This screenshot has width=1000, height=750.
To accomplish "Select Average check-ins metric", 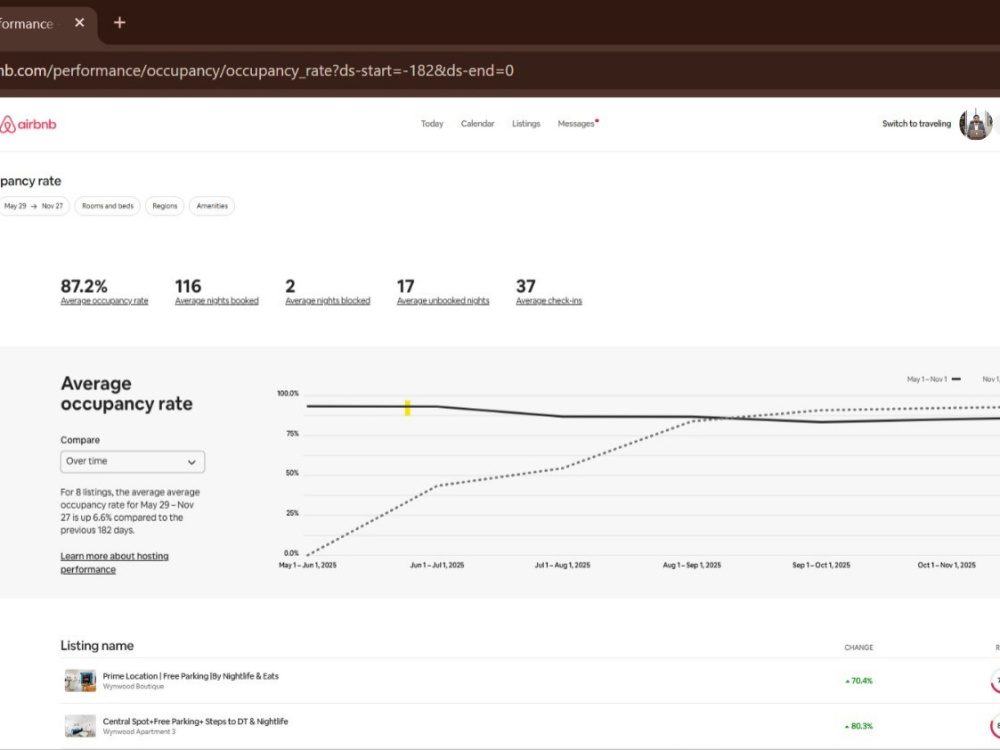I will [x=549, y=301].
